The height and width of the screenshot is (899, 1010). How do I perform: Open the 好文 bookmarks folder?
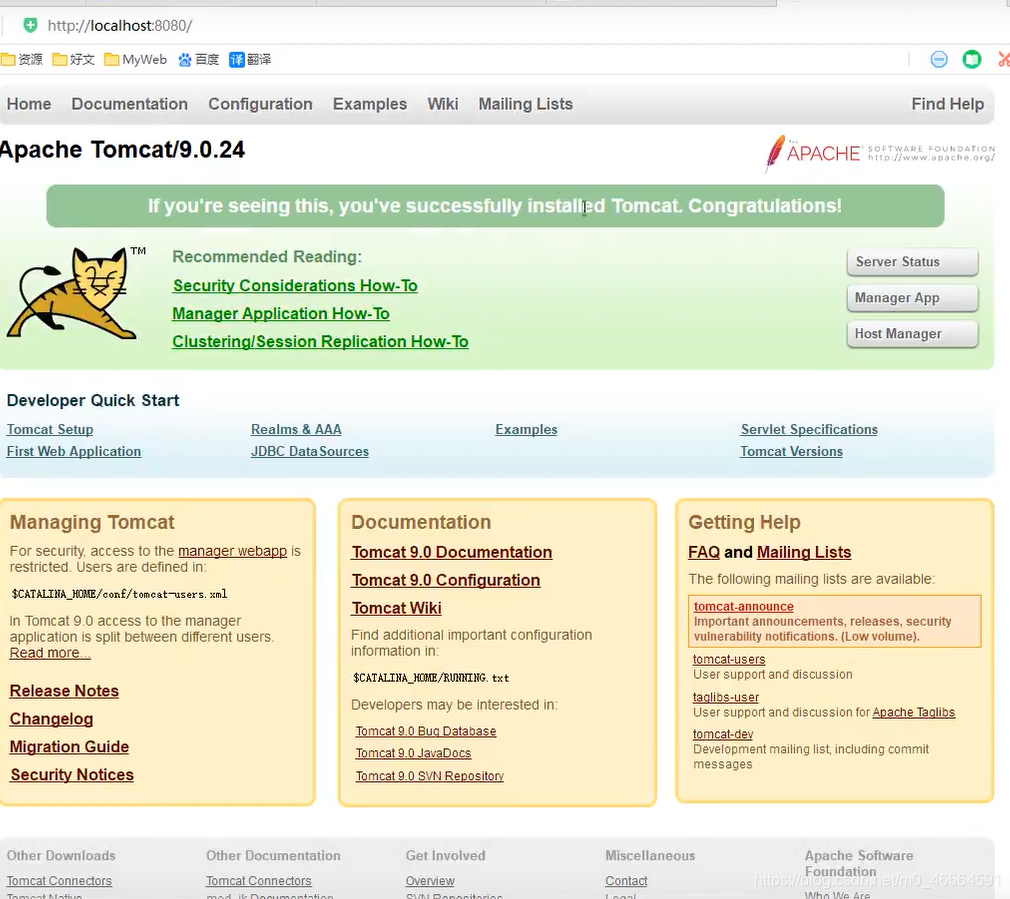(x=73, y=60)
